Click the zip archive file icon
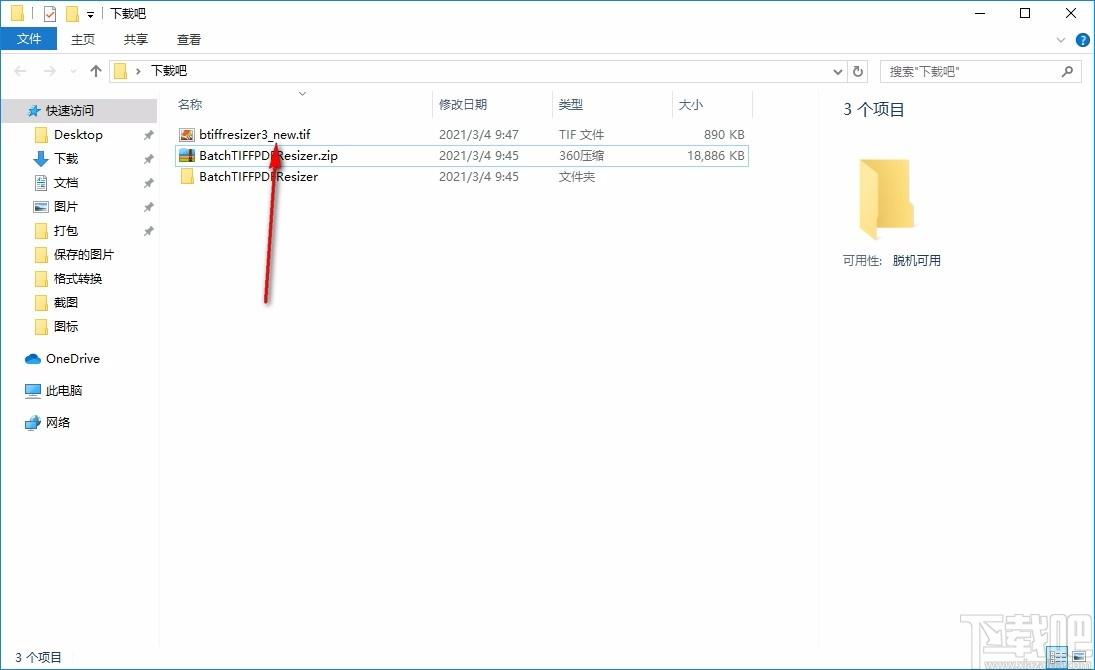Screen dimensions: 1095x670 tap(186, 155)
